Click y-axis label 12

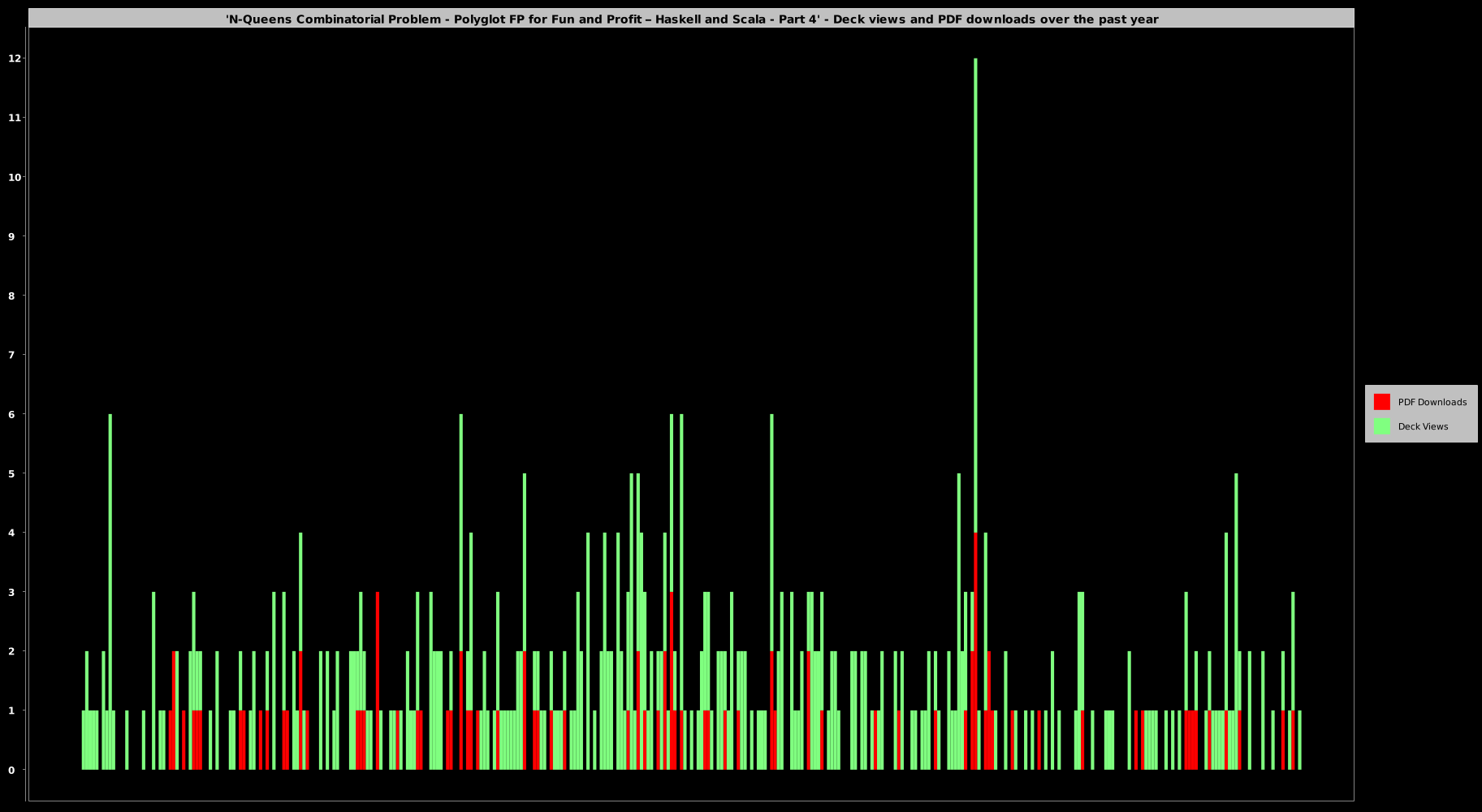14,58
